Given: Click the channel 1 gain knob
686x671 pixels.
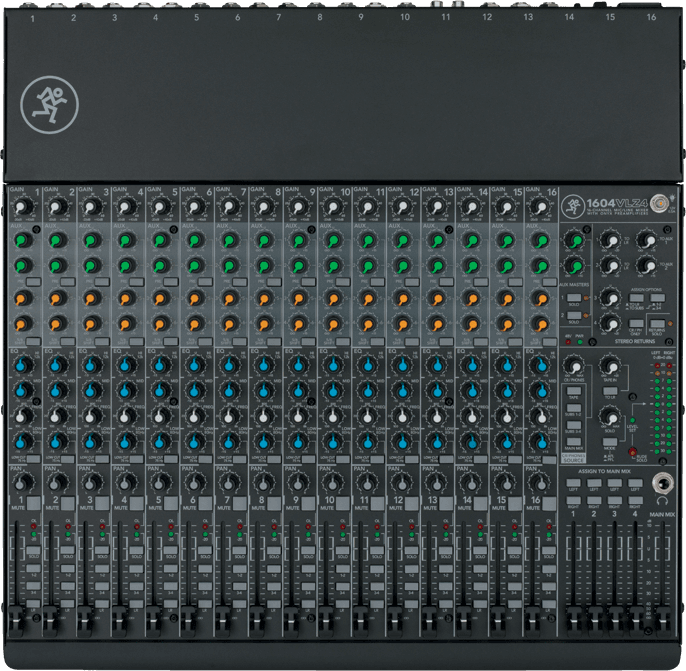Looking at the screenshot, I should pyautogui.click(x=23, y=207).
